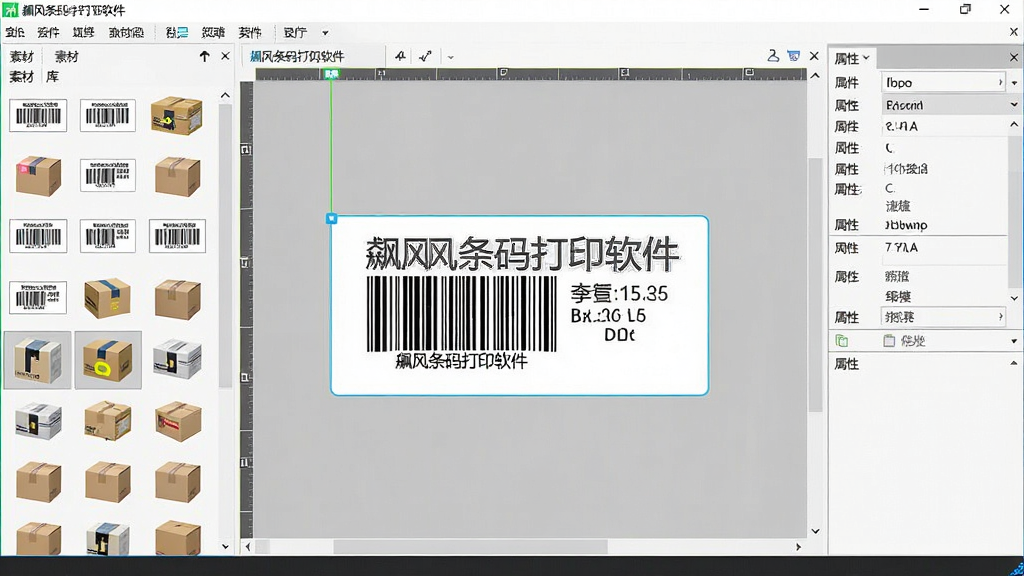This screenshot has height=576, width=1024.
Task: Click the canvas horizontal scrollbar thumb
Action: click(x=470, y=547)
